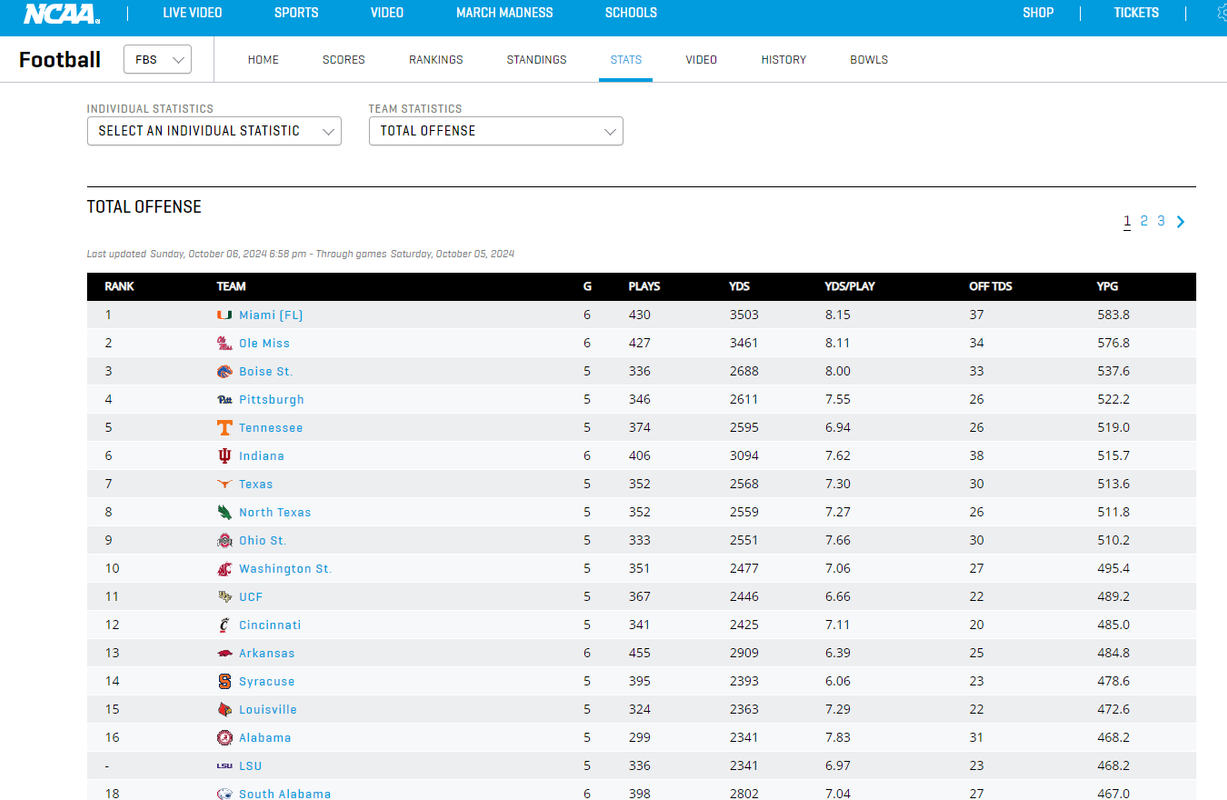
Task: Click the RANK column header
Action: [119, 286]
